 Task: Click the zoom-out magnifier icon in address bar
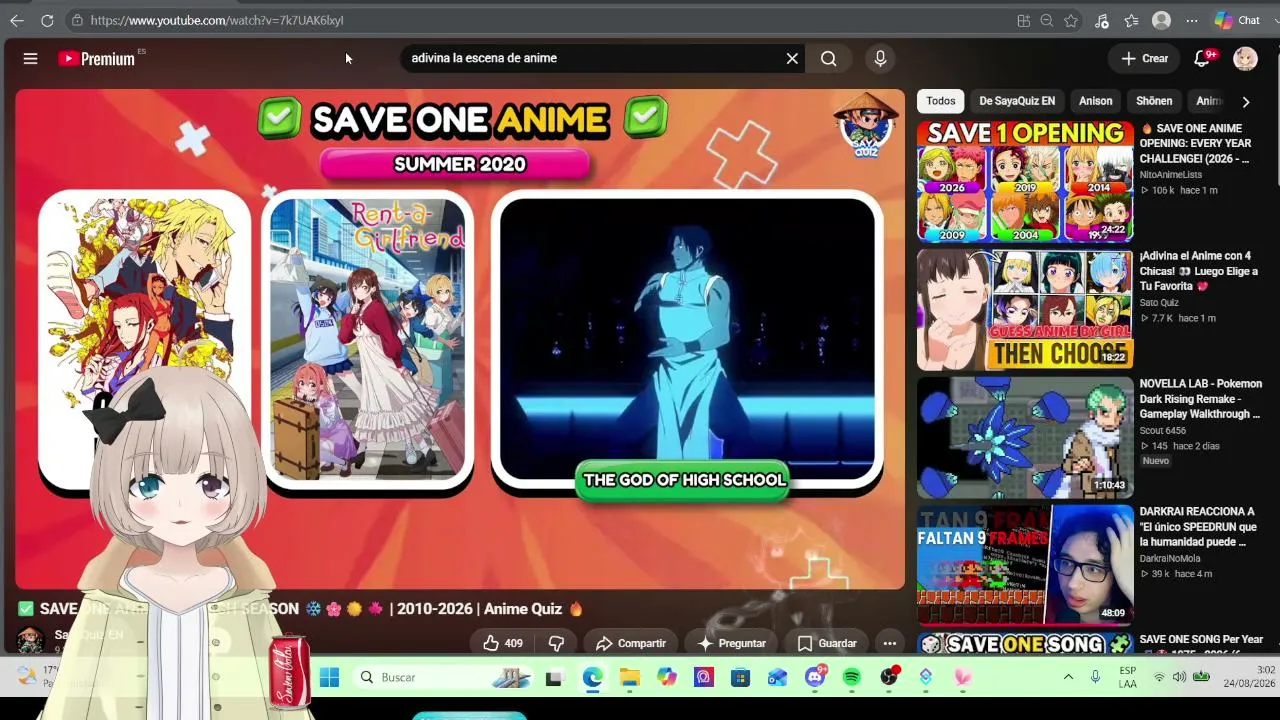(1047, 20)
